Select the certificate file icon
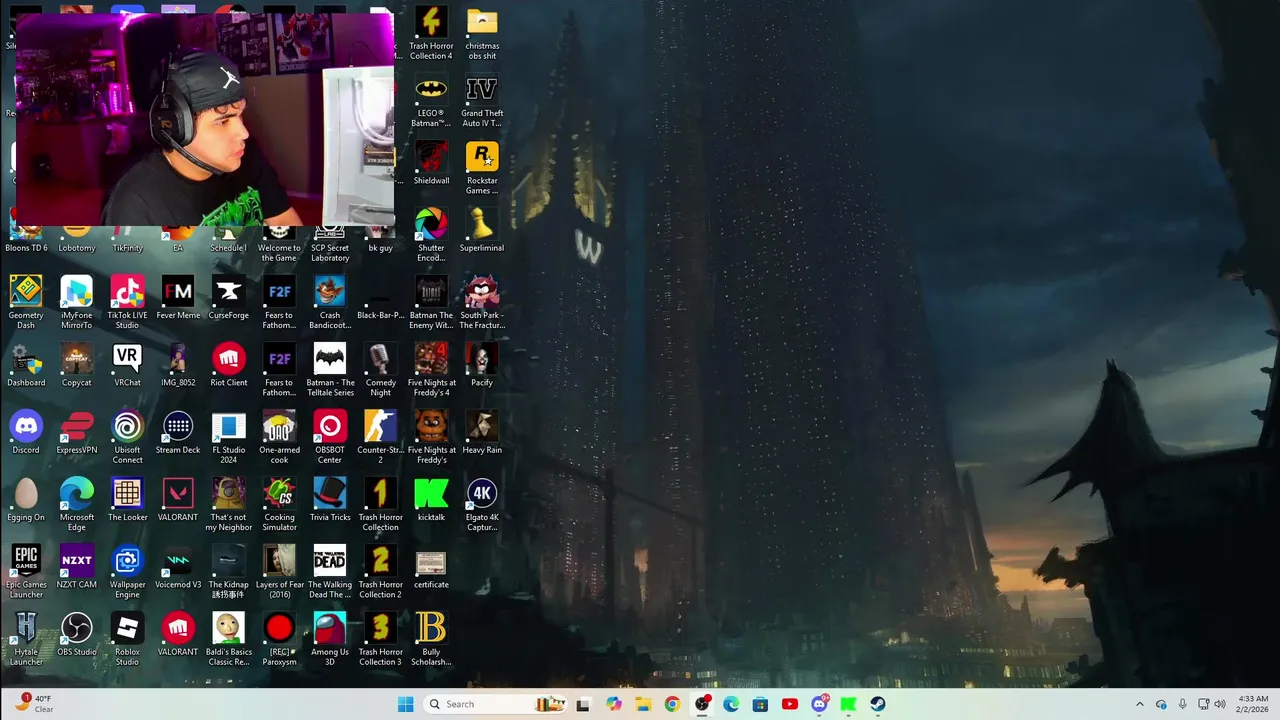Viewport: 1280px width, 720px height. pyautogui.click(x=431, y=567)
